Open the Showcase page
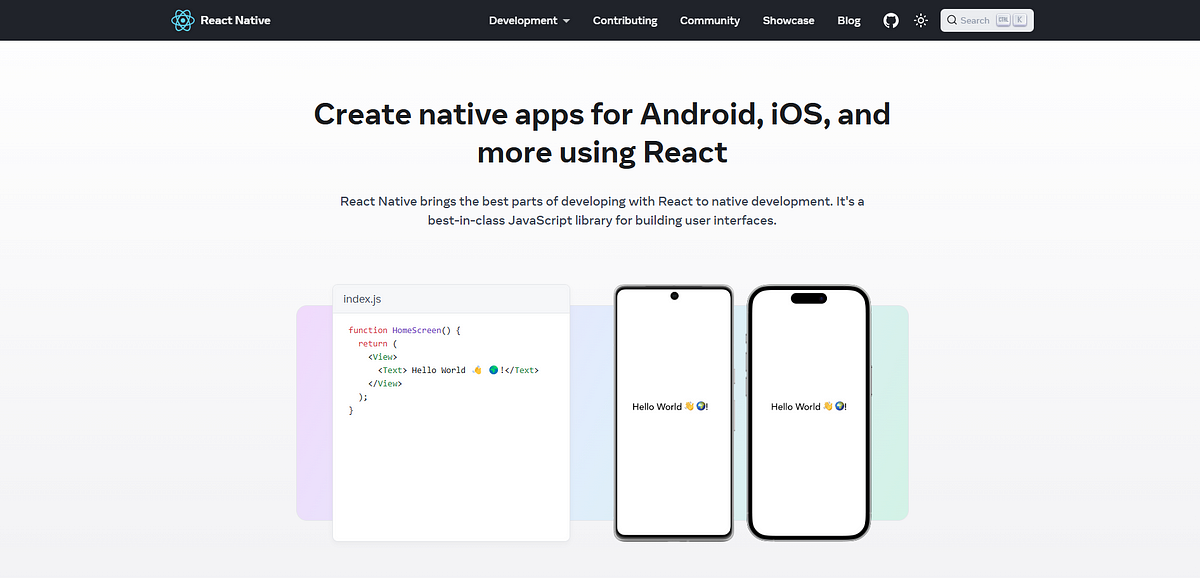The image size is (1200, 578). tap(788, 20)
